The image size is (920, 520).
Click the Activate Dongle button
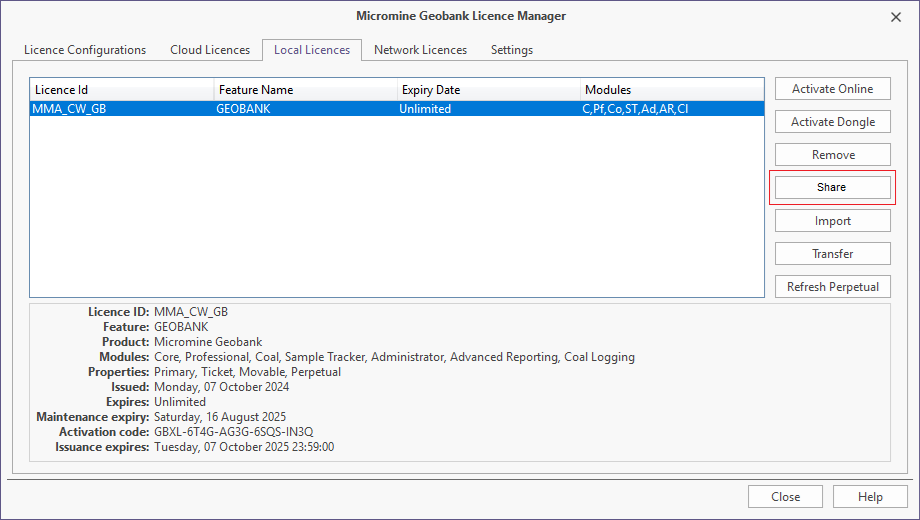833,121
